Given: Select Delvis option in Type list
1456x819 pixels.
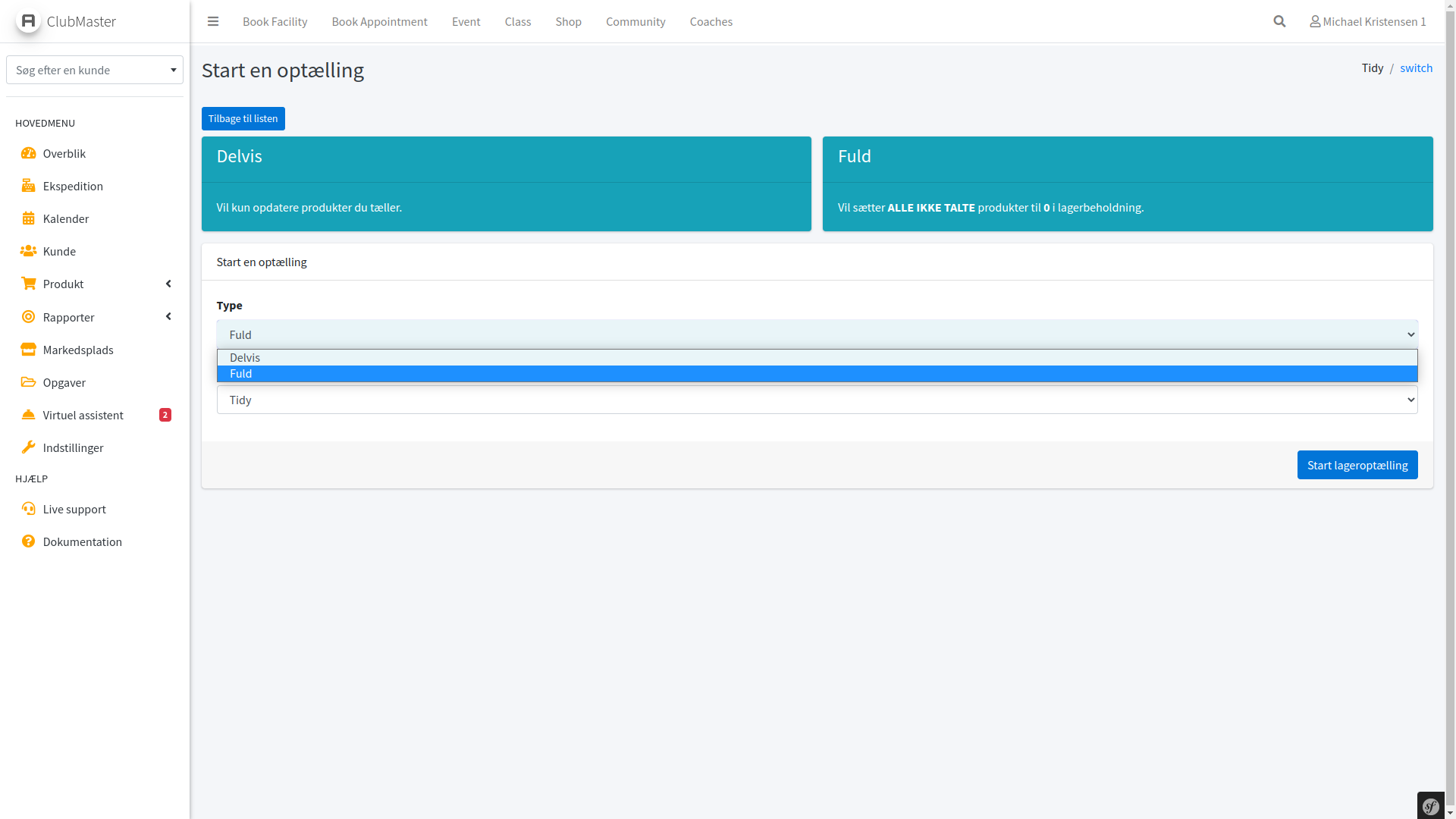Looking at the screenshot, I should [245, 357].
